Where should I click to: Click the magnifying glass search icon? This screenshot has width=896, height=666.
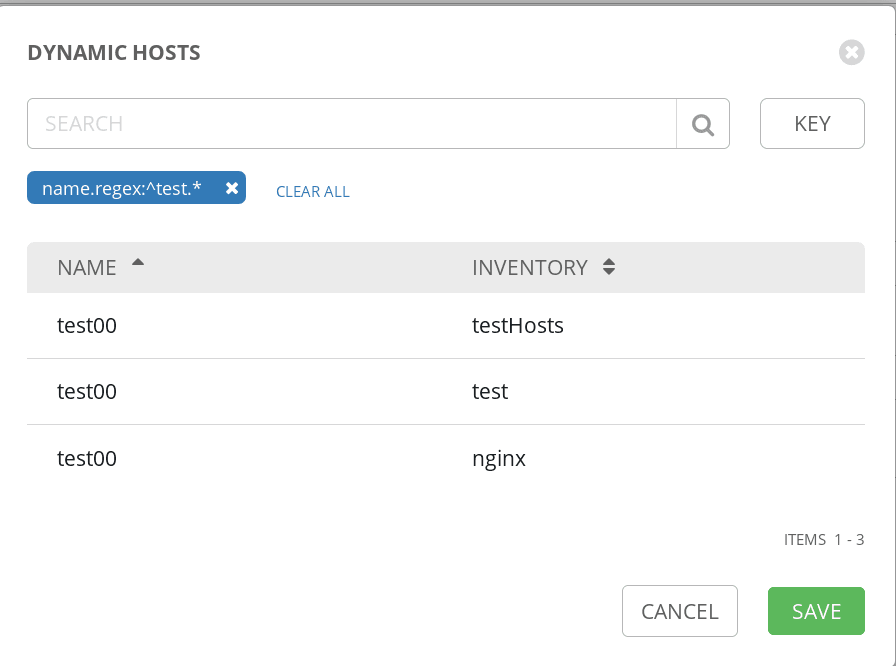pyautogui.click(x=703, y=124)
